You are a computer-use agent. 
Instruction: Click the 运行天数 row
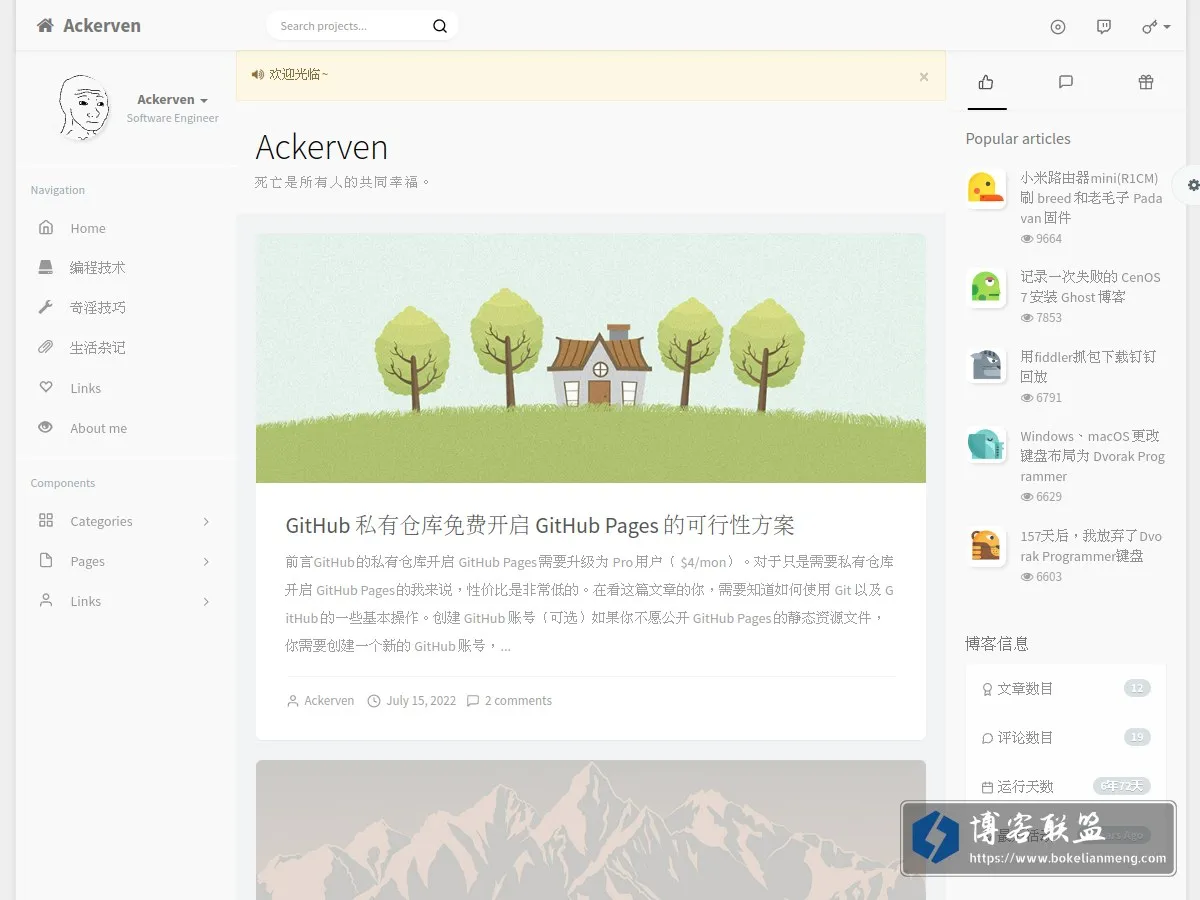click(1066, 786)
